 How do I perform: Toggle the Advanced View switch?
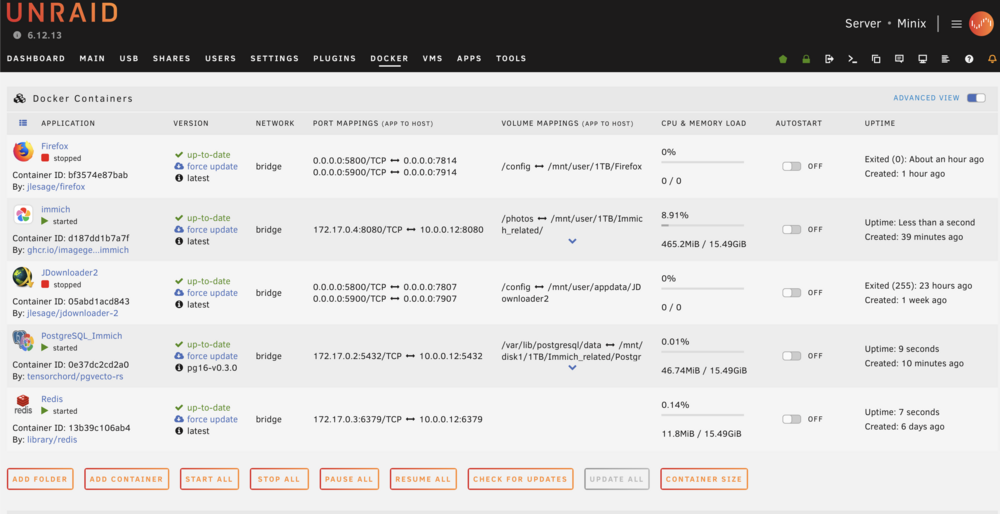click(976, 98)
